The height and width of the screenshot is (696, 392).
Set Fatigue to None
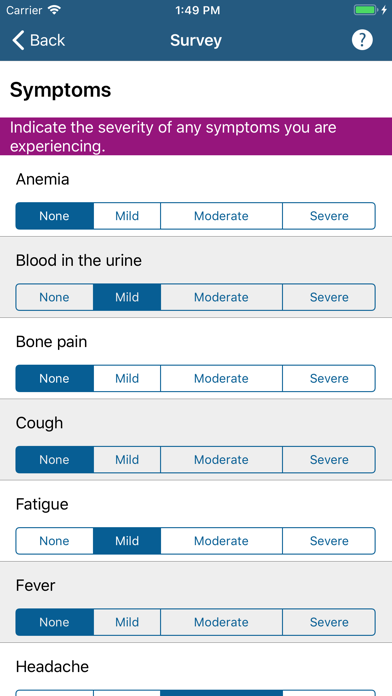pyautogui.click(x=54, y=541)
